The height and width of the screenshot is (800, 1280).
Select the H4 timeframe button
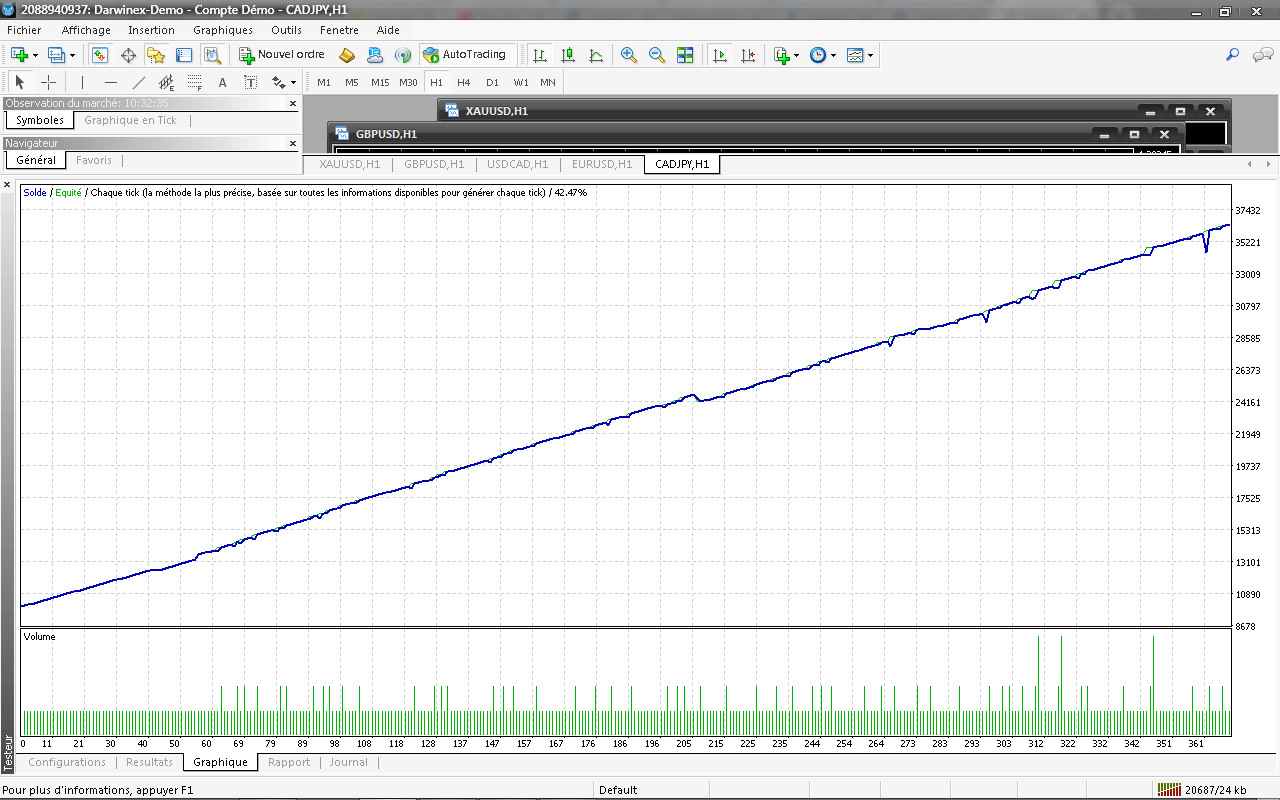click(x=464, y=82)
